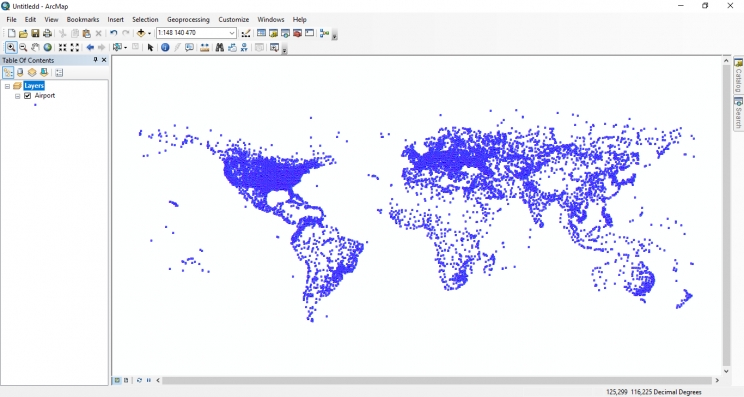Open the Add Data dropdown arrow

tap(149, 33)
